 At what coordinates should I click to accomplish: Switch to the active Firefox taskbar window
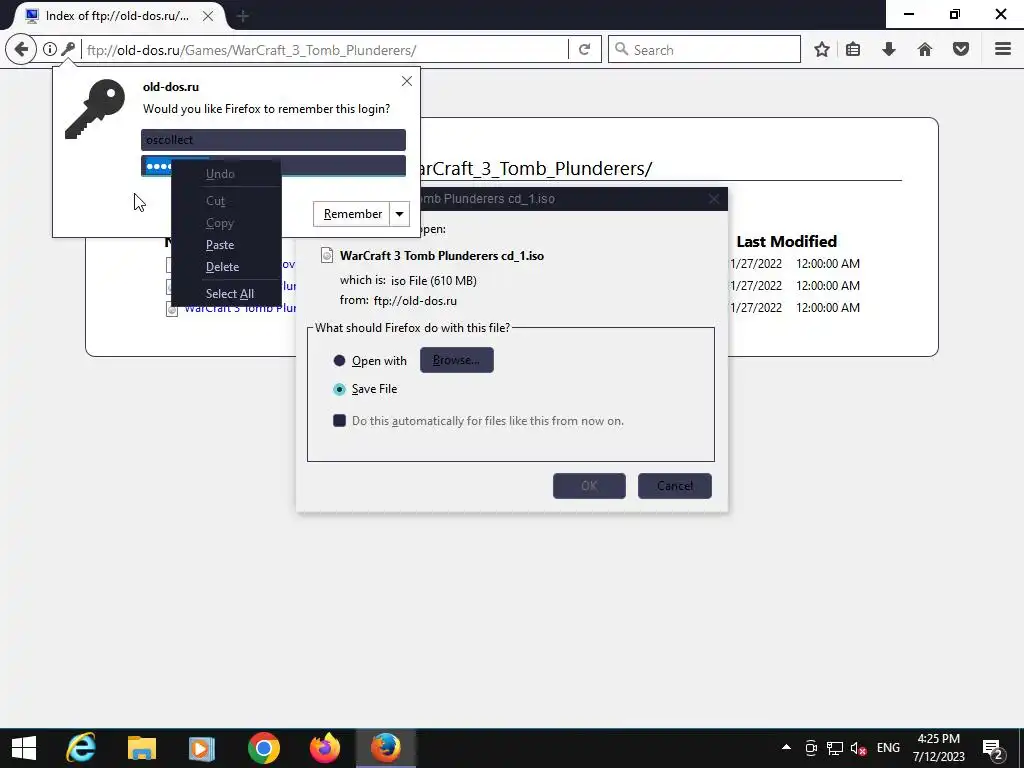point(386,748)
